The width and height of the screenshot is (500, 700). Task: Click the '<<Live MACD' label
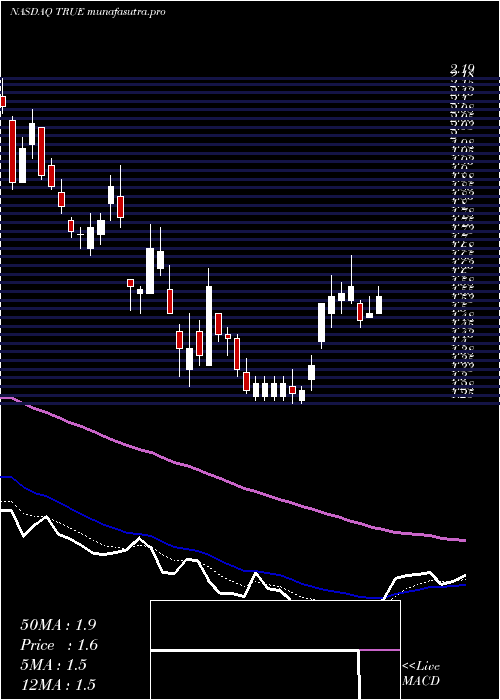(421, 674)
